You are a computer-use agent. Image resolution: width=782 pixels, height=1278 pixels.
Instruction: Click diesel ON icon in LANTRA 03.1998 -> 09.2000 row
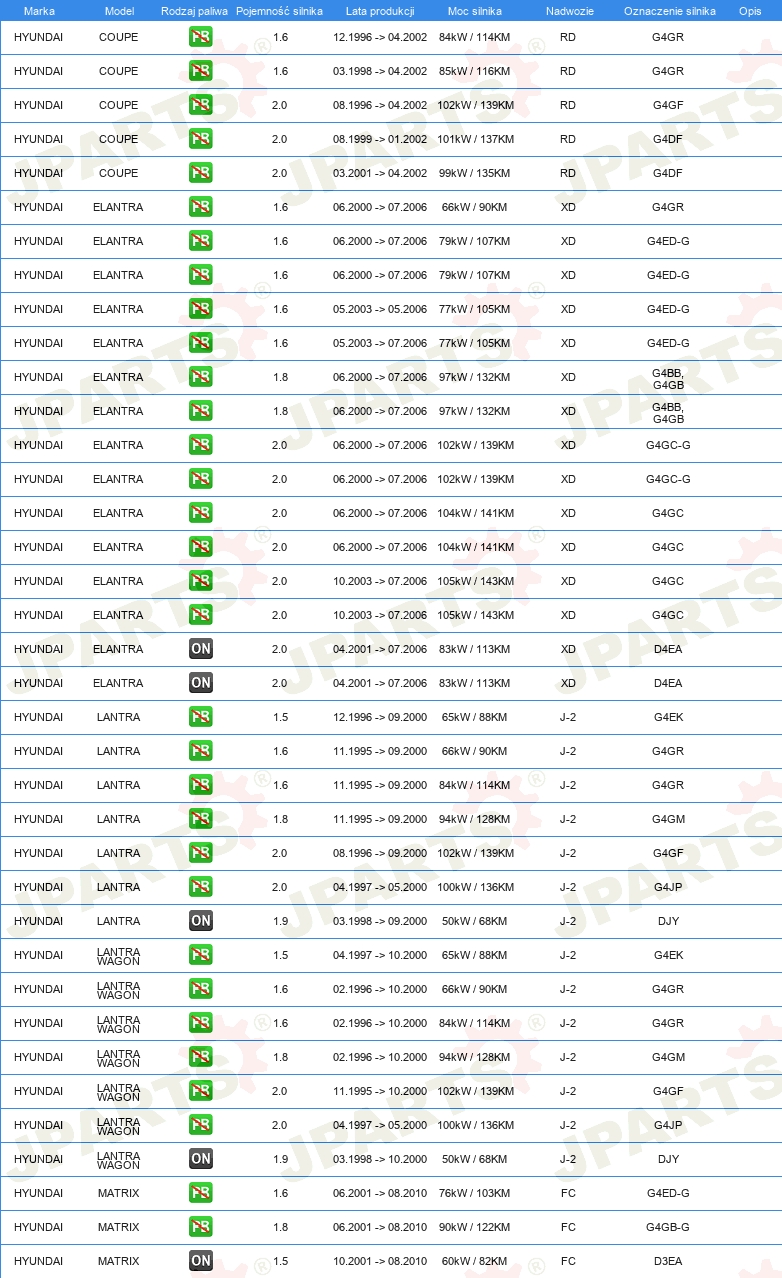coord(200,921)
